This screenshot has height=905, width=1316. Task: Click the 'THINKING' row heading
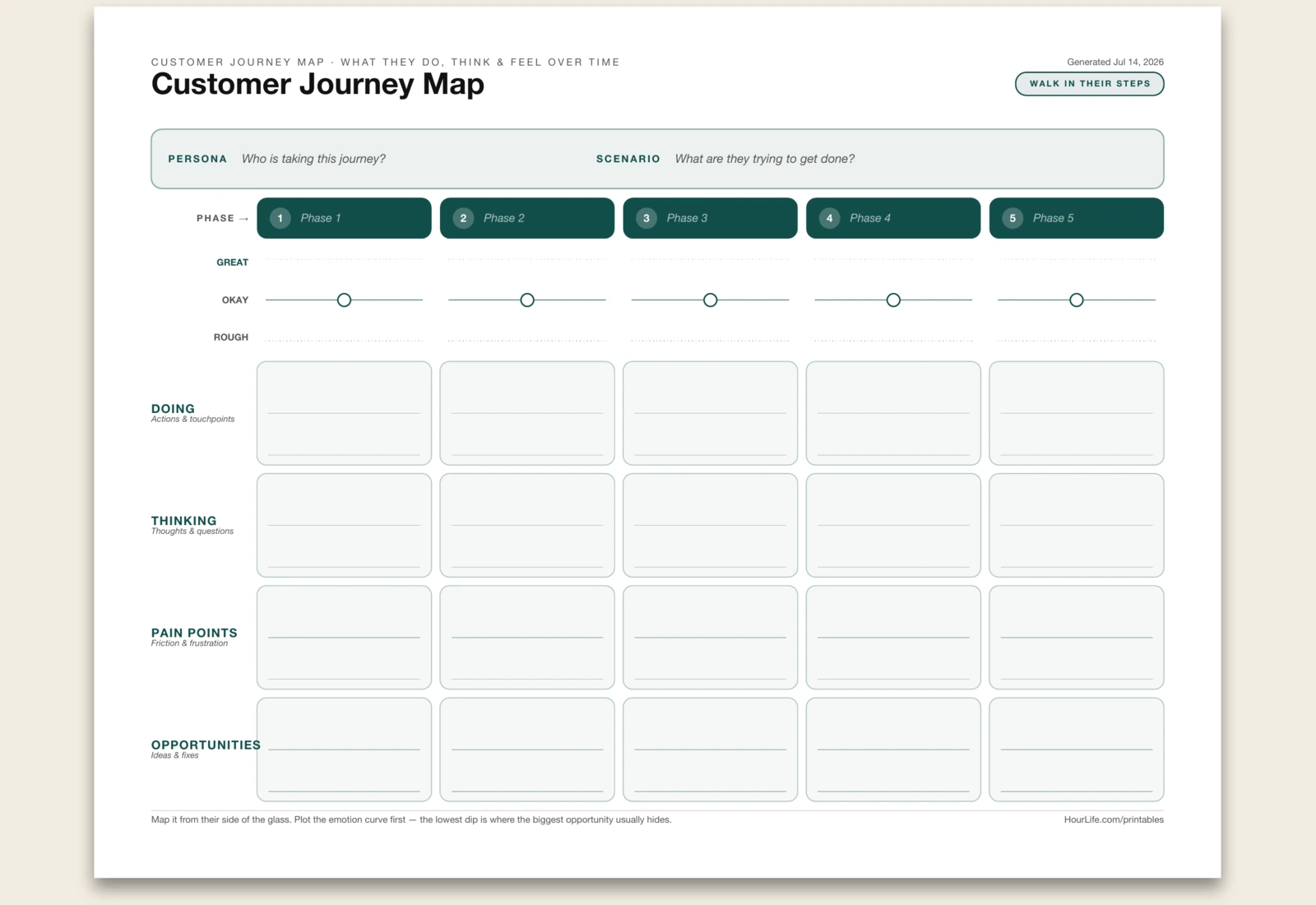pyautogui.click(x=183, y=521)
